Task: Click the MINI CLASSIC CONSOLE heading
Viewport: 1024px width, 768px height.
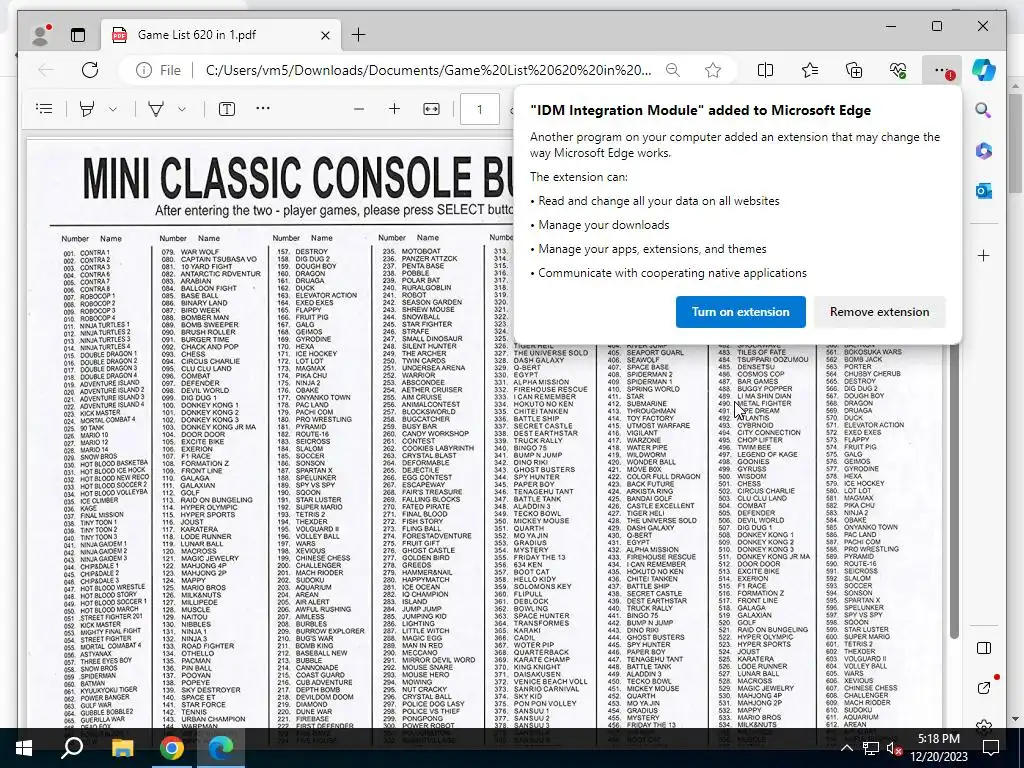Action: click(x=297, y=178)
